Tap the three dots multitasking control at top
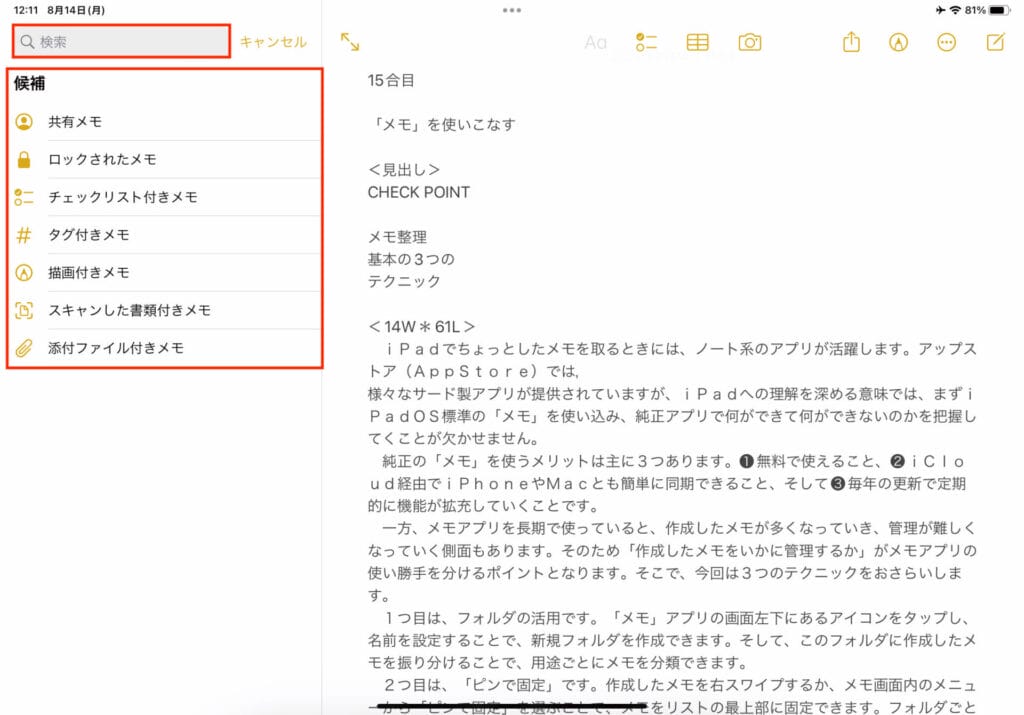This screenshot has width=1024, height=715. tap(512, 10)
